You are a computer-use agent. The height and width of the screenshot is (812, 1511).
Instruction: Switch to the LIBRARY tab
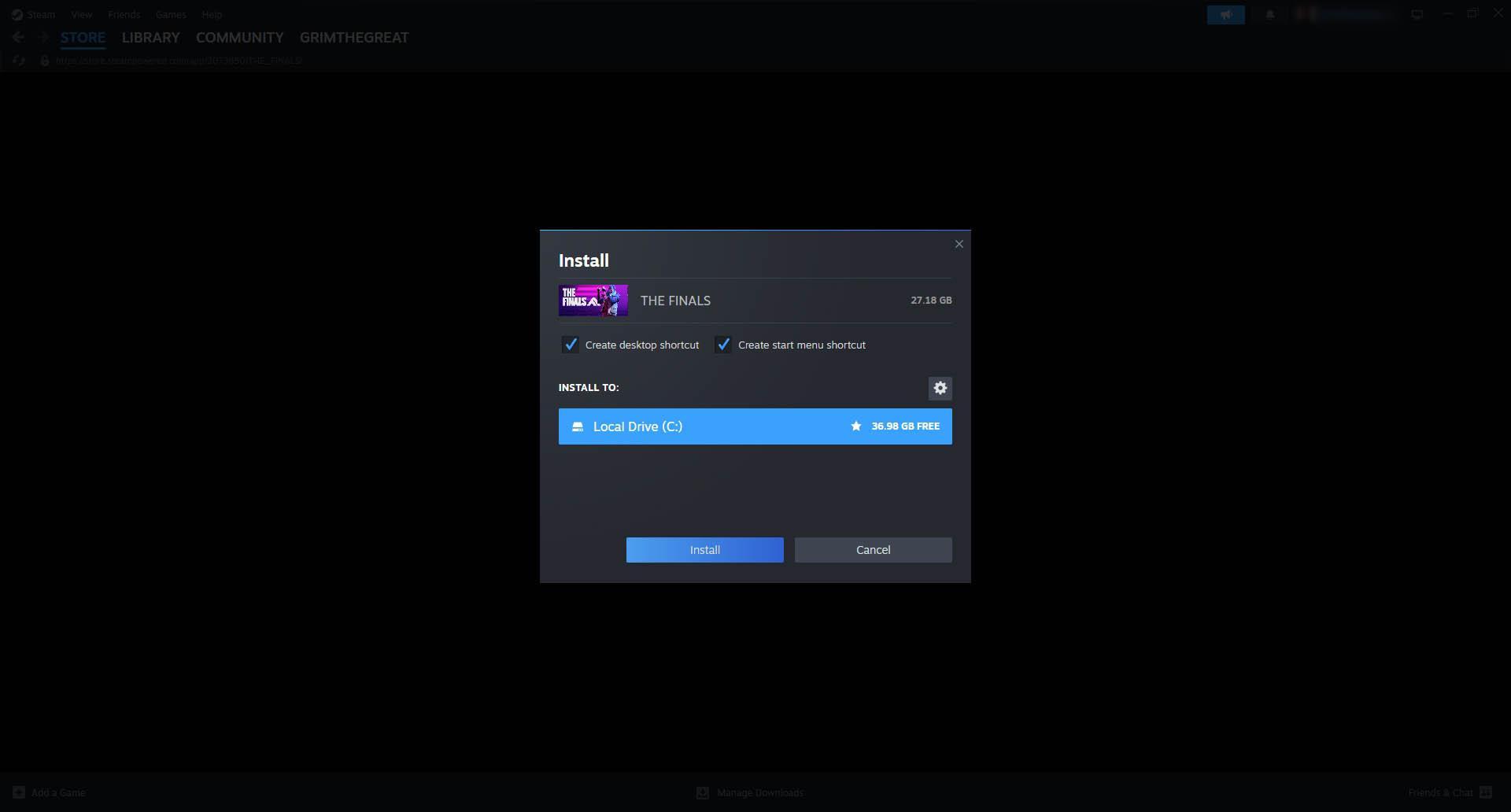click(150, 37)
